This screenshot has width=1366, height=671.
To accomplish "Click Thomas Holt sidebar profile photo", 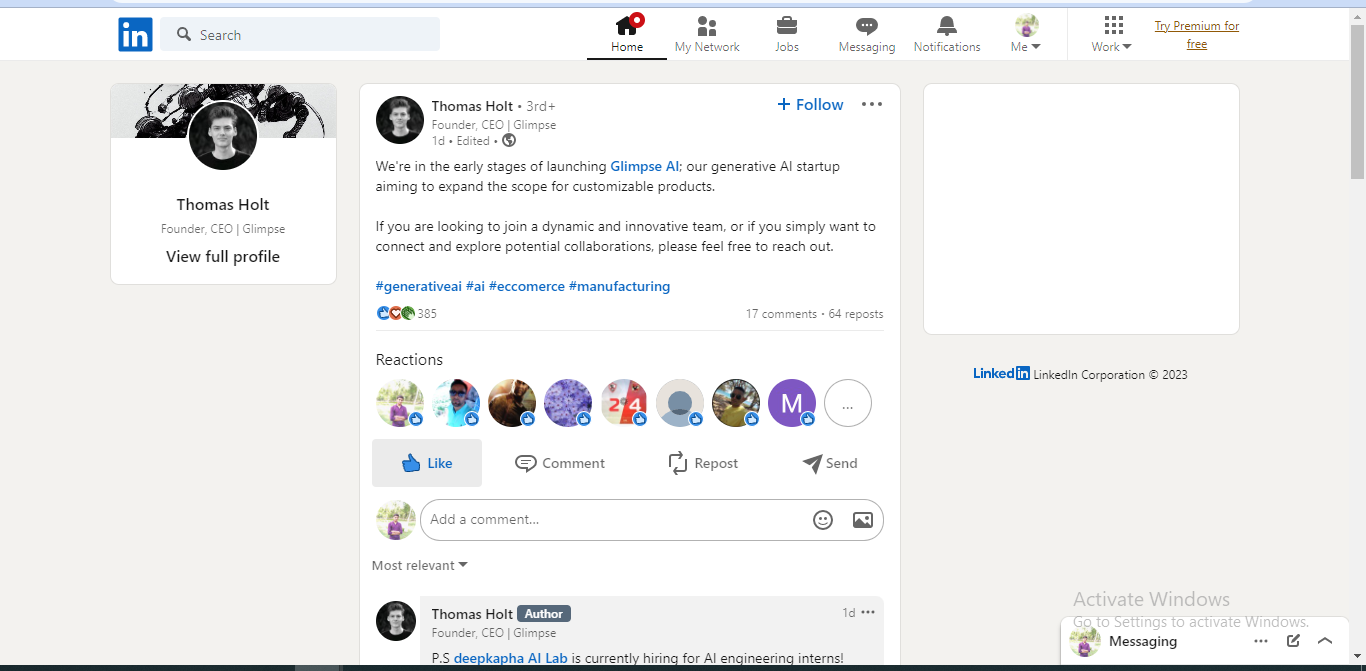I will point(223,136).
